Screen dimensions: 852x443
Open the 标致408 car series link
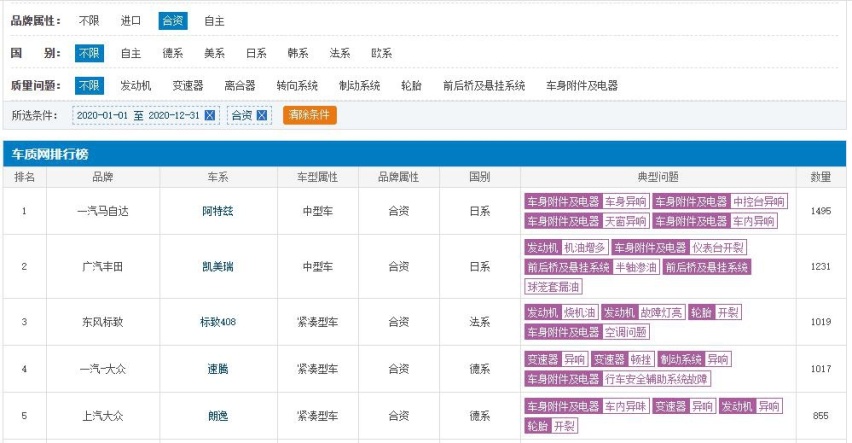[x=218, y=322]
